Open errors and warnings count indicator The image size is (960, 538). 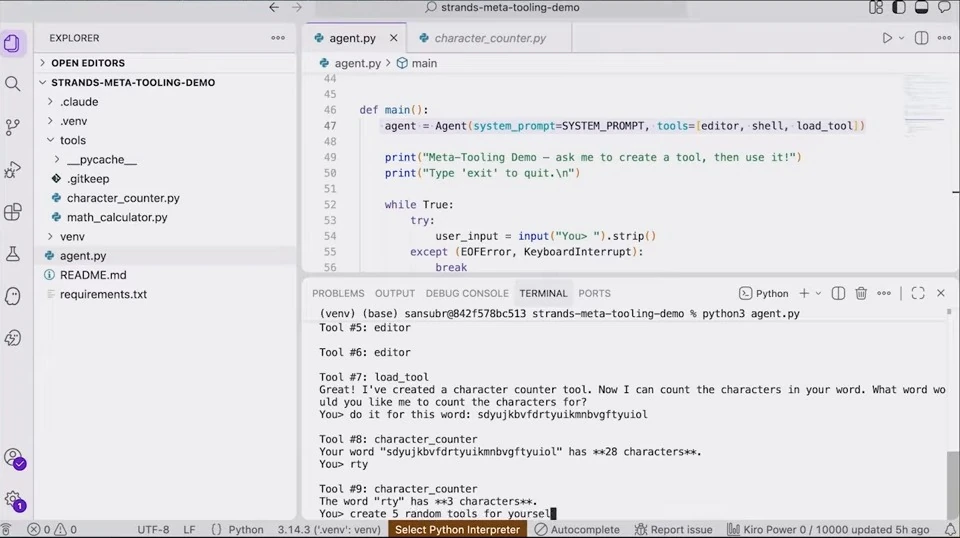click(53, 529)
